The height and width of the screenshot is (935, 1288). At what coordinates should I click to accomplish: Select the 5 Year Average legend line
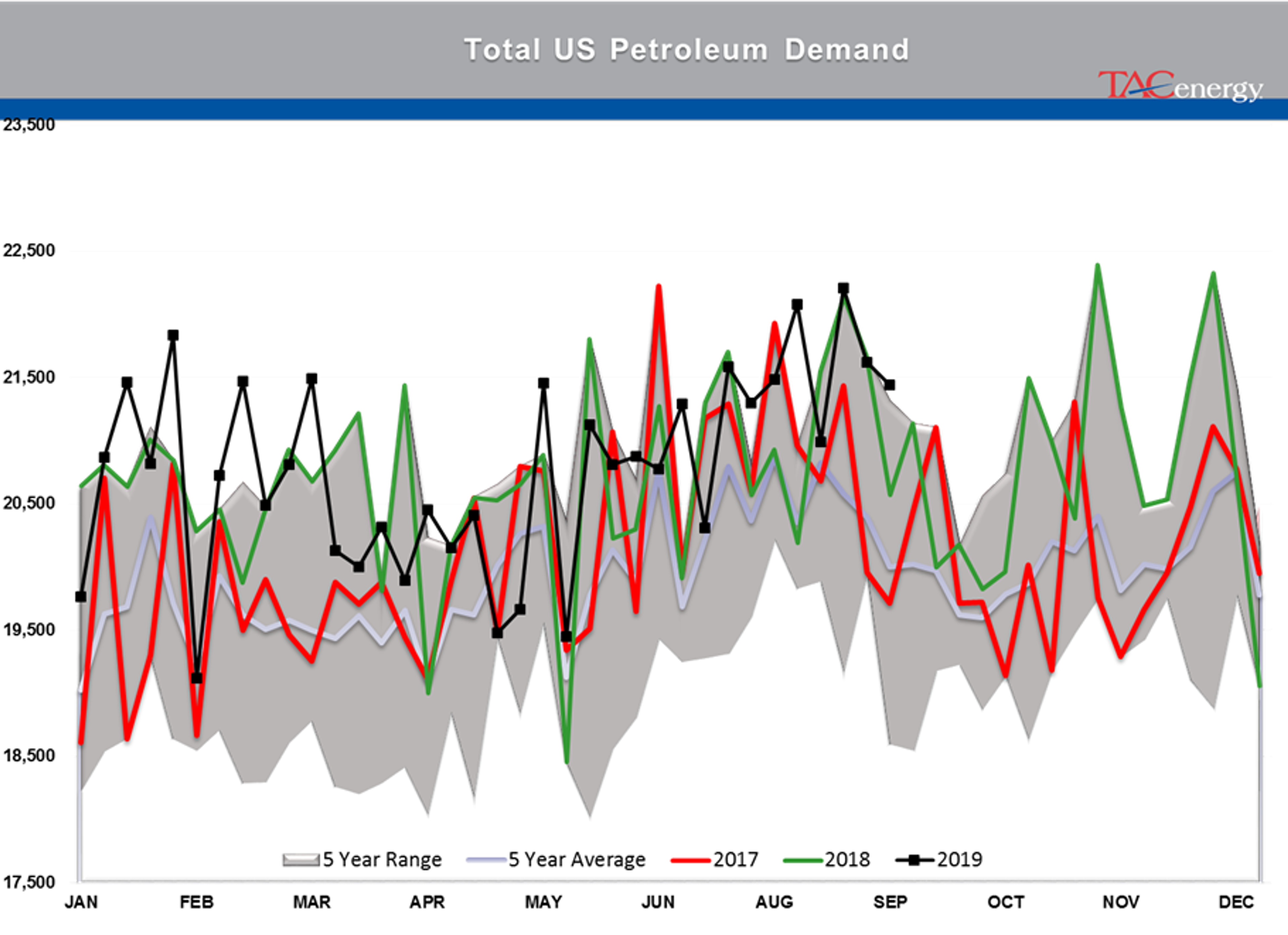[x=486, y=860]
